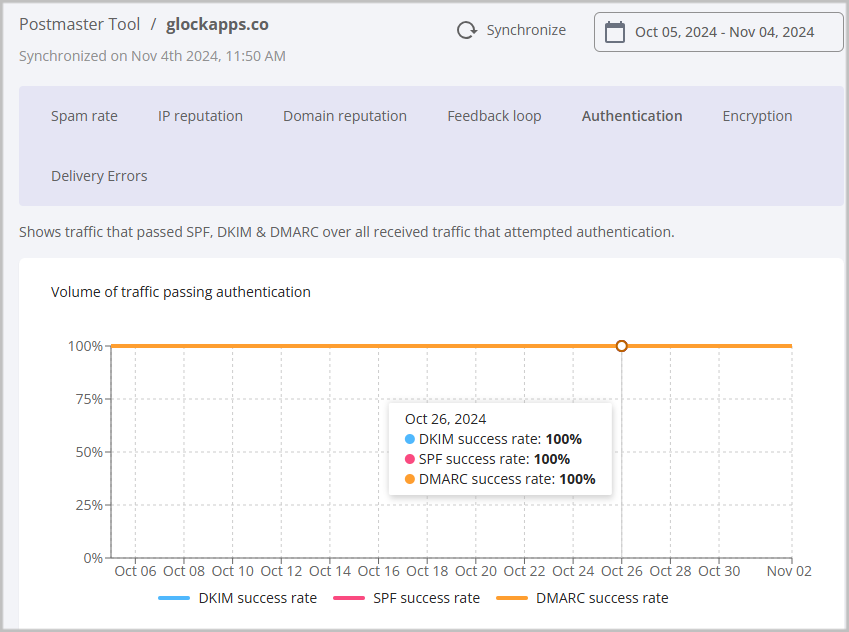Open the date range Oct 05 - Nov 04 picker
The width and height of the screenshot is (849, 632).
pyautogui.click(x=724, y=32)
